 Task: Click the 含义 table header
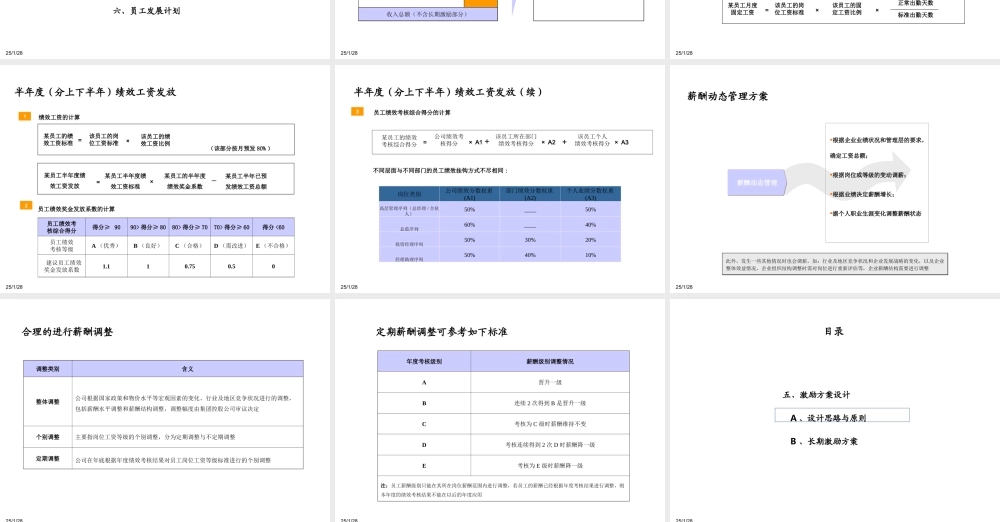(188, 369)
